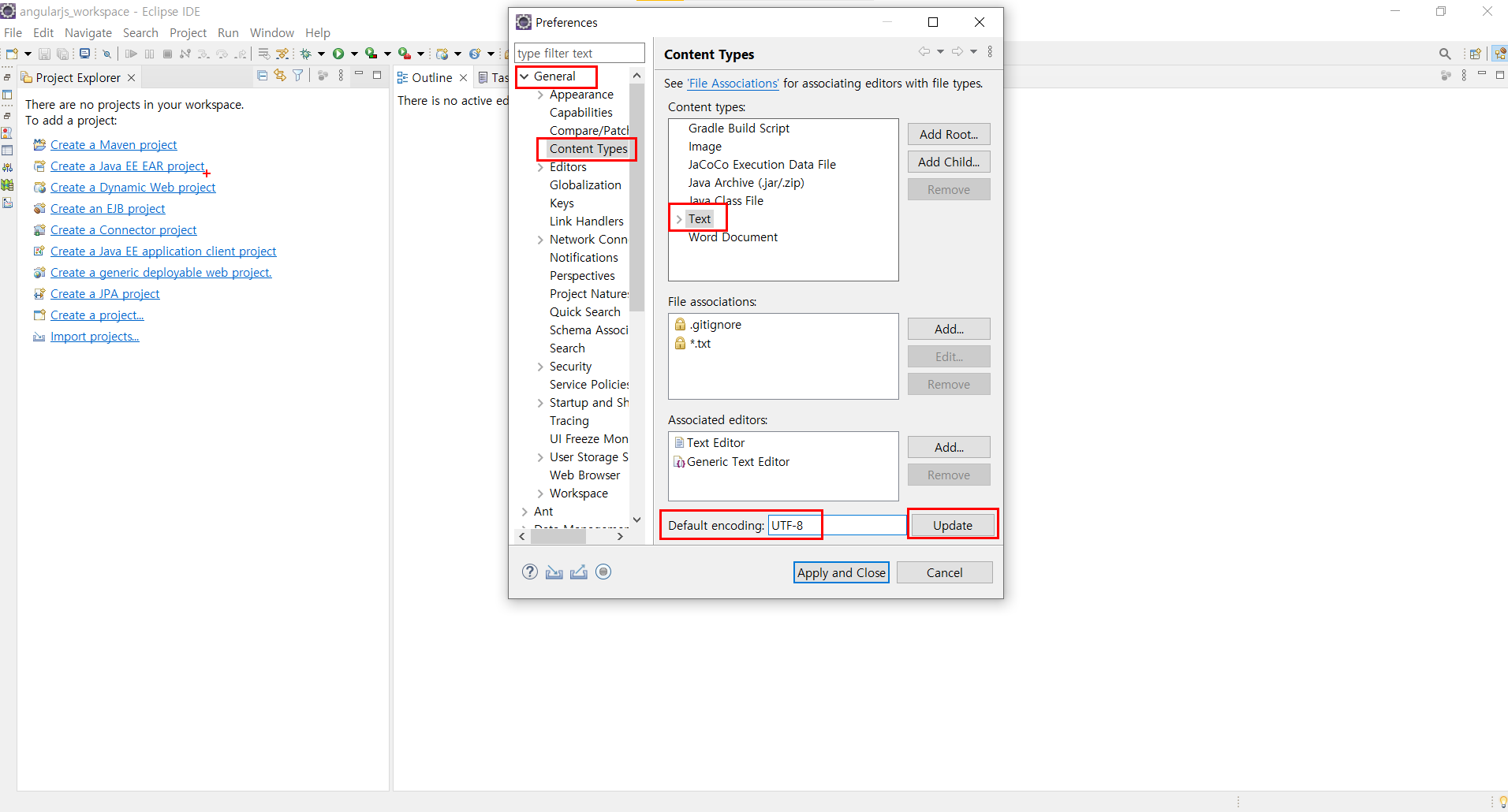Select the Java EE perspective icon

click(x=1499, y=54)
